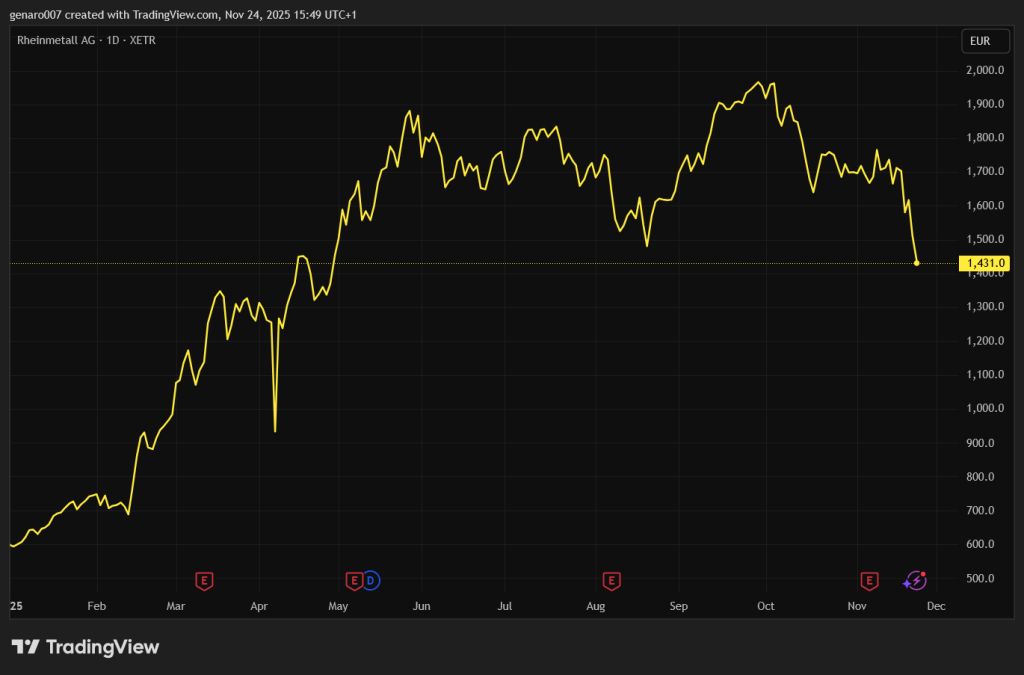This screenshot has height=675, width=1024.
Task: Click the TradingView logo
Action: (x=85, y=647)
